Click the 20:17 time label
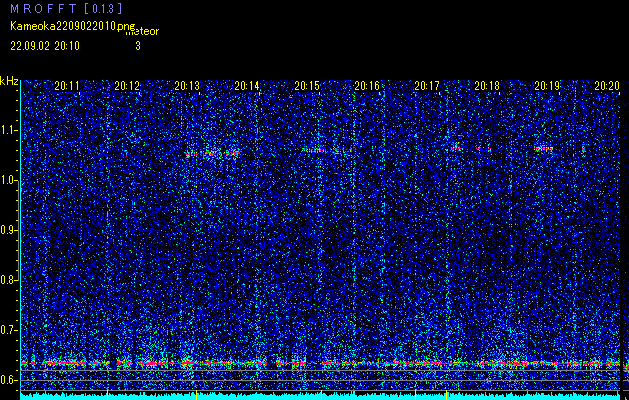629x400 pixels. 427,86
